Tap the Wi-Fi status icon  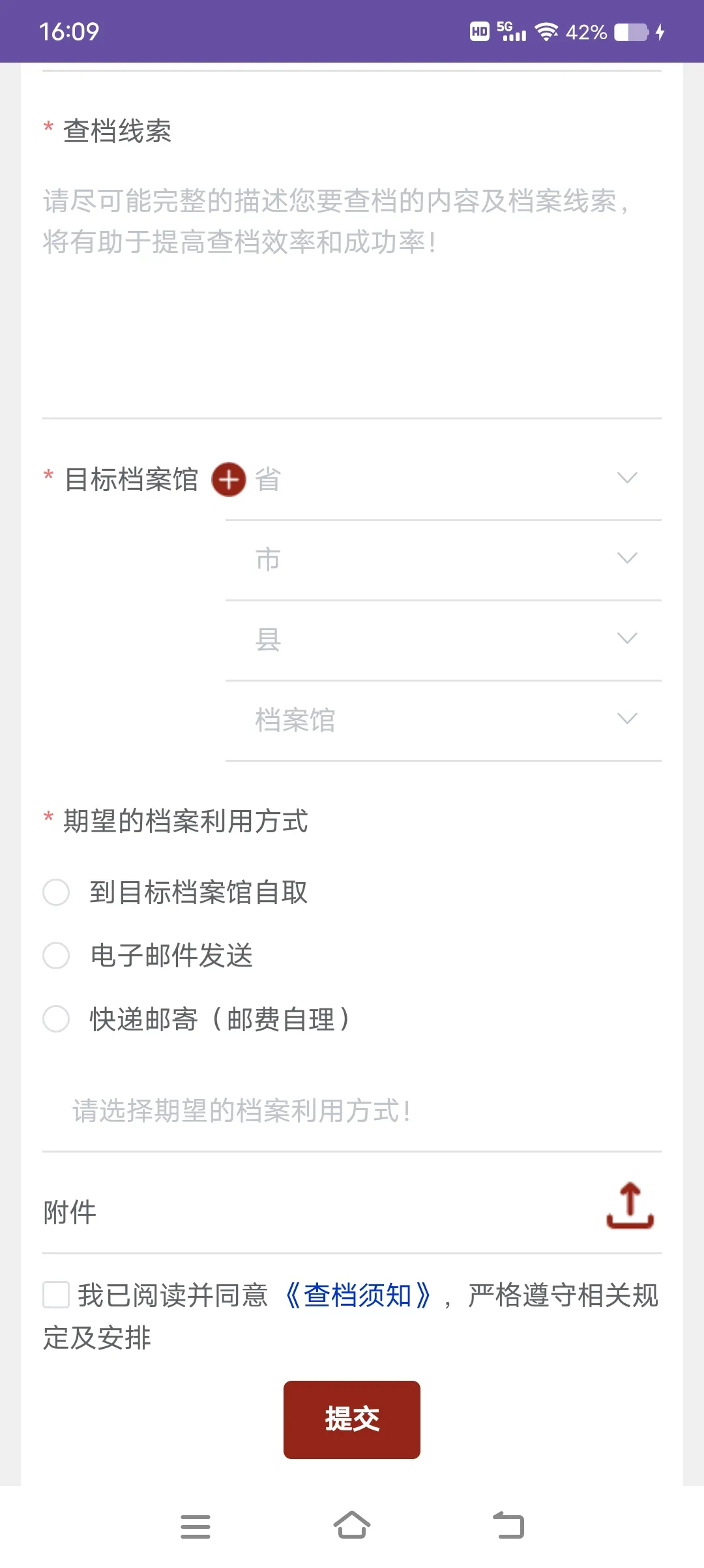pyautogui.click(x=546, y=31)
